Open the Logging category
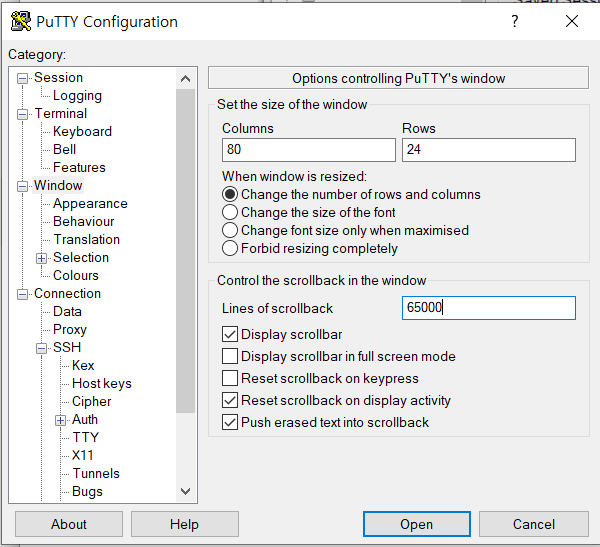The image size is (600, 547). [77, 96]
